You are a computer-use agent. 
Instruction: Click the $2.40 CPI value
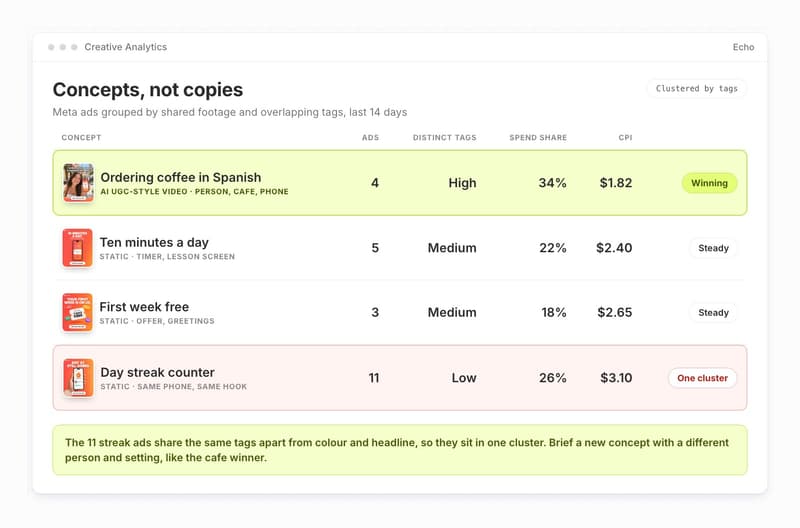coord(614,248)
